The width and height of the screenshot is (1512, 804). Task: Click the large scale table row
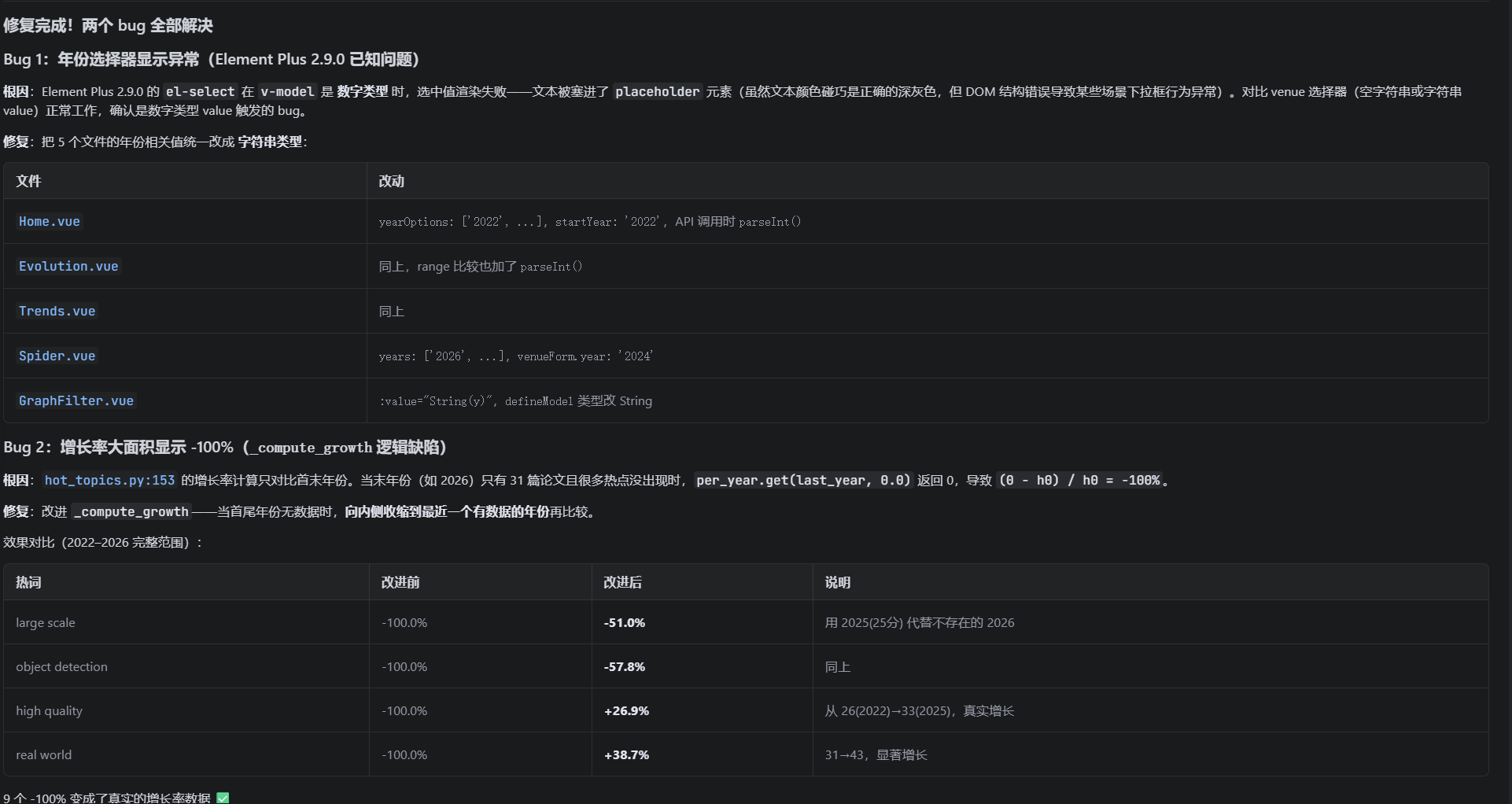746,622
